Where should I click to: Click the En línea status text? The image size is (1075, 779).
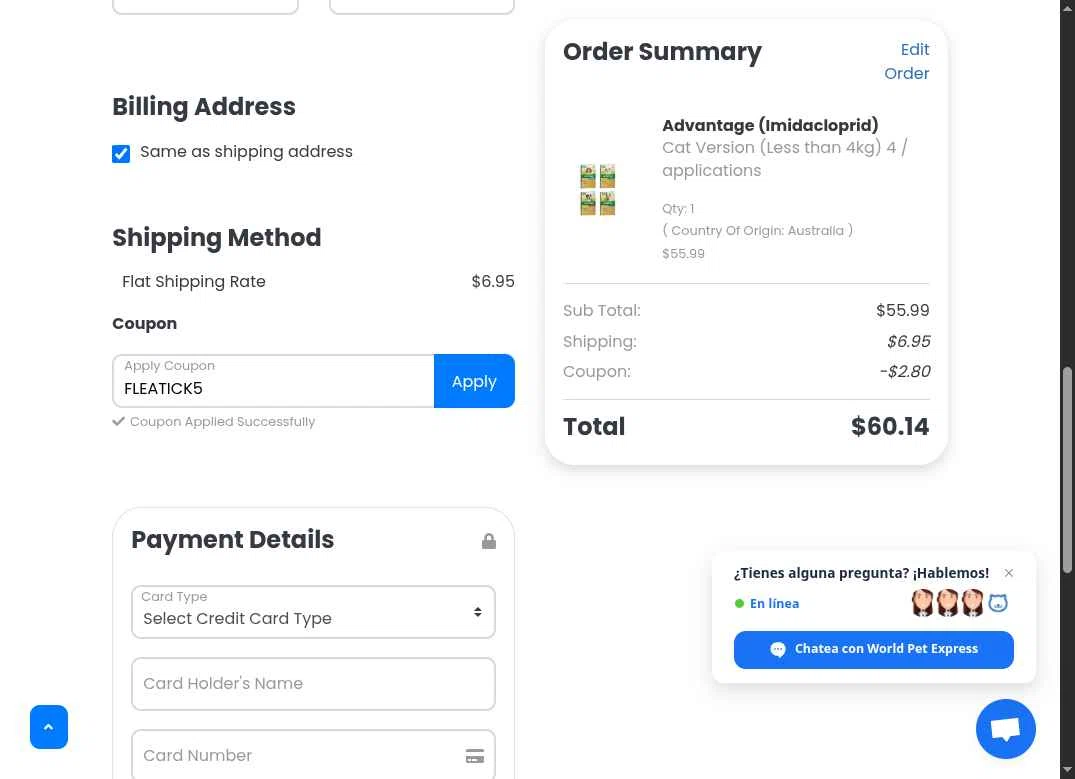click(x=774, y=603)
